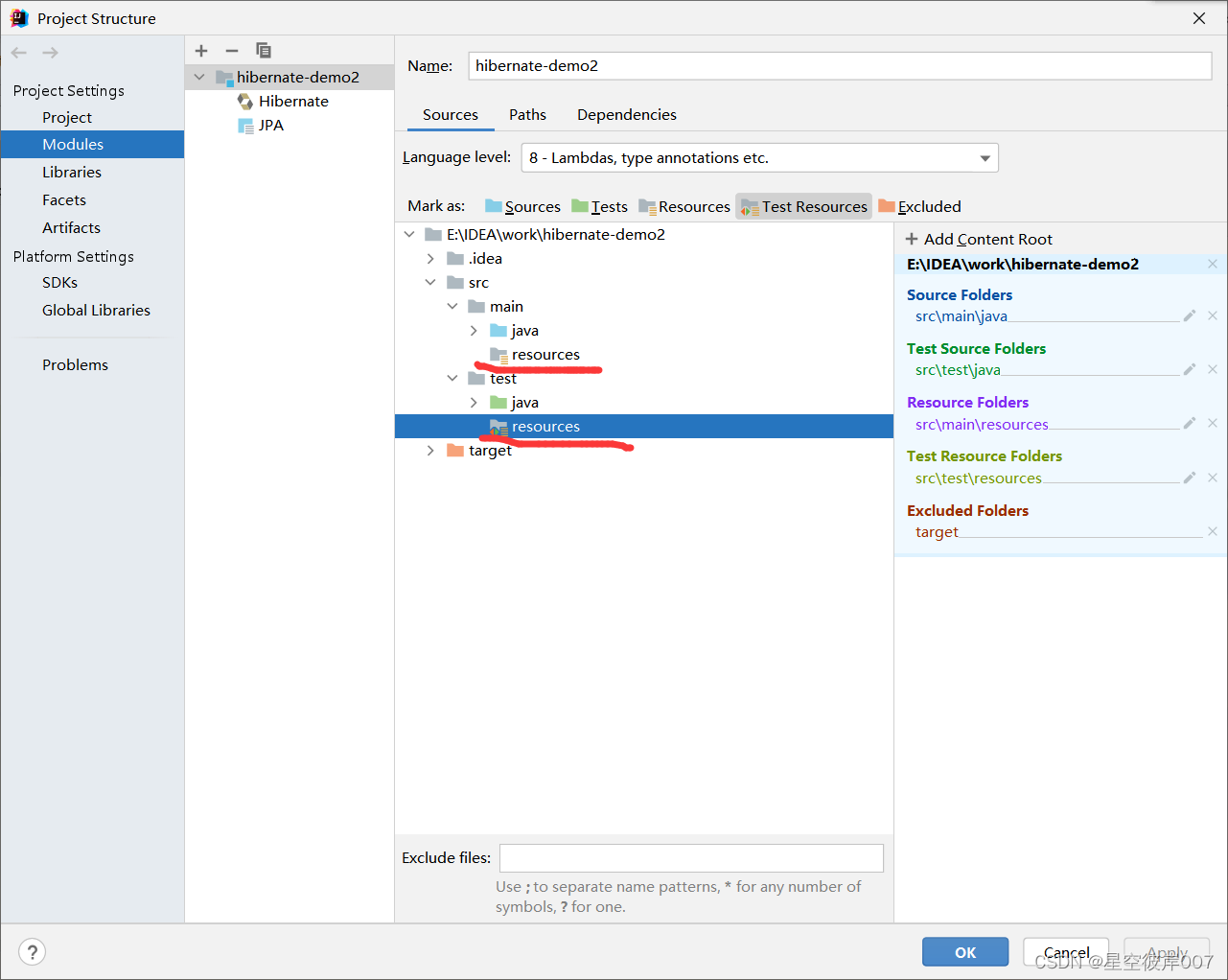Select the JPA facet icon
The width and height of the screenshot is (1228, 980).
coord(245,125)
